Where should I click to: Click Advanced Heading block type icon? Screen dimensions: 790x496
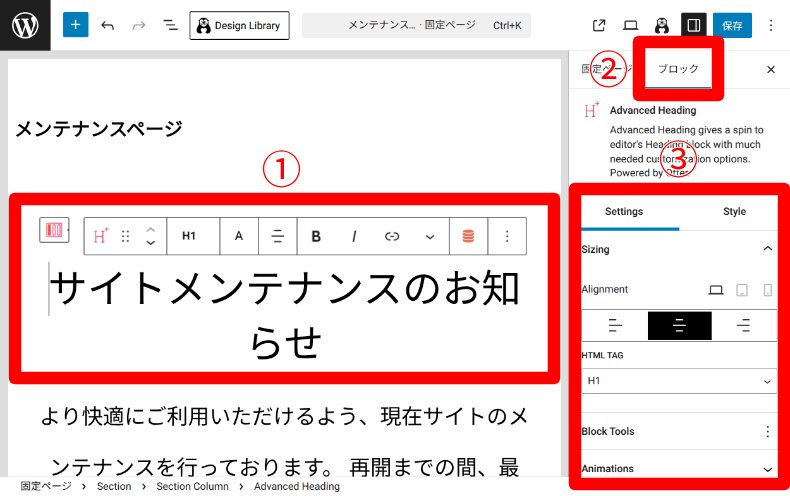click(x=100, y=236)
